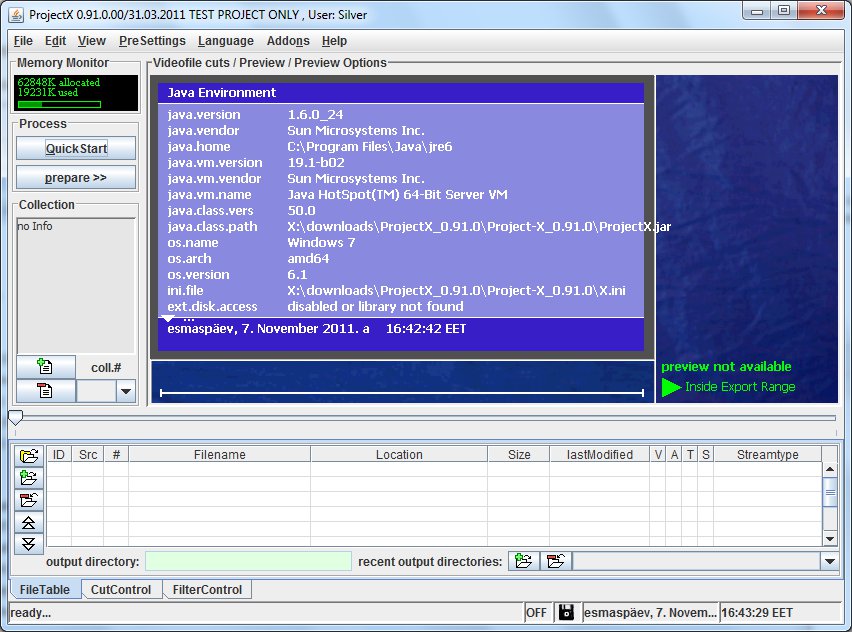Open the PreSettings menu
This screenshot has width=852, height=632.
(152, 41)
